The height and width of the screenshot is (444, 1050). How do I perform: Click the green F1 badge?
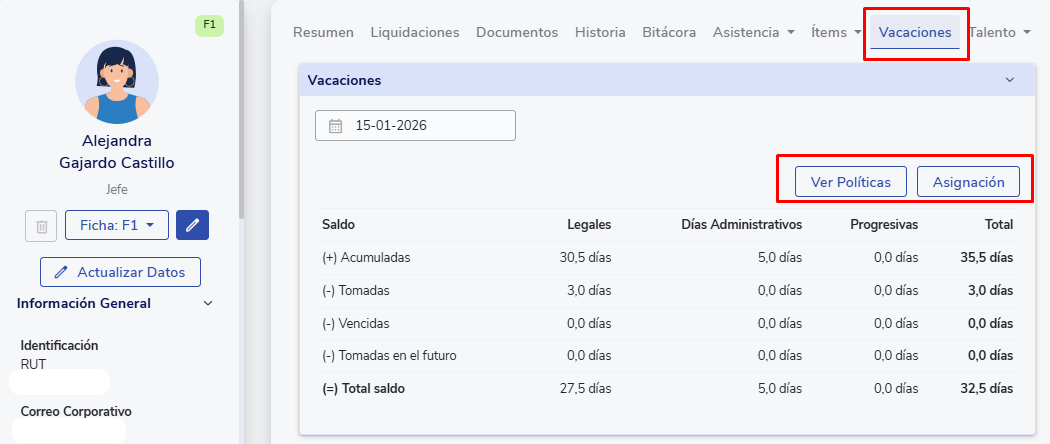[209, 25]
